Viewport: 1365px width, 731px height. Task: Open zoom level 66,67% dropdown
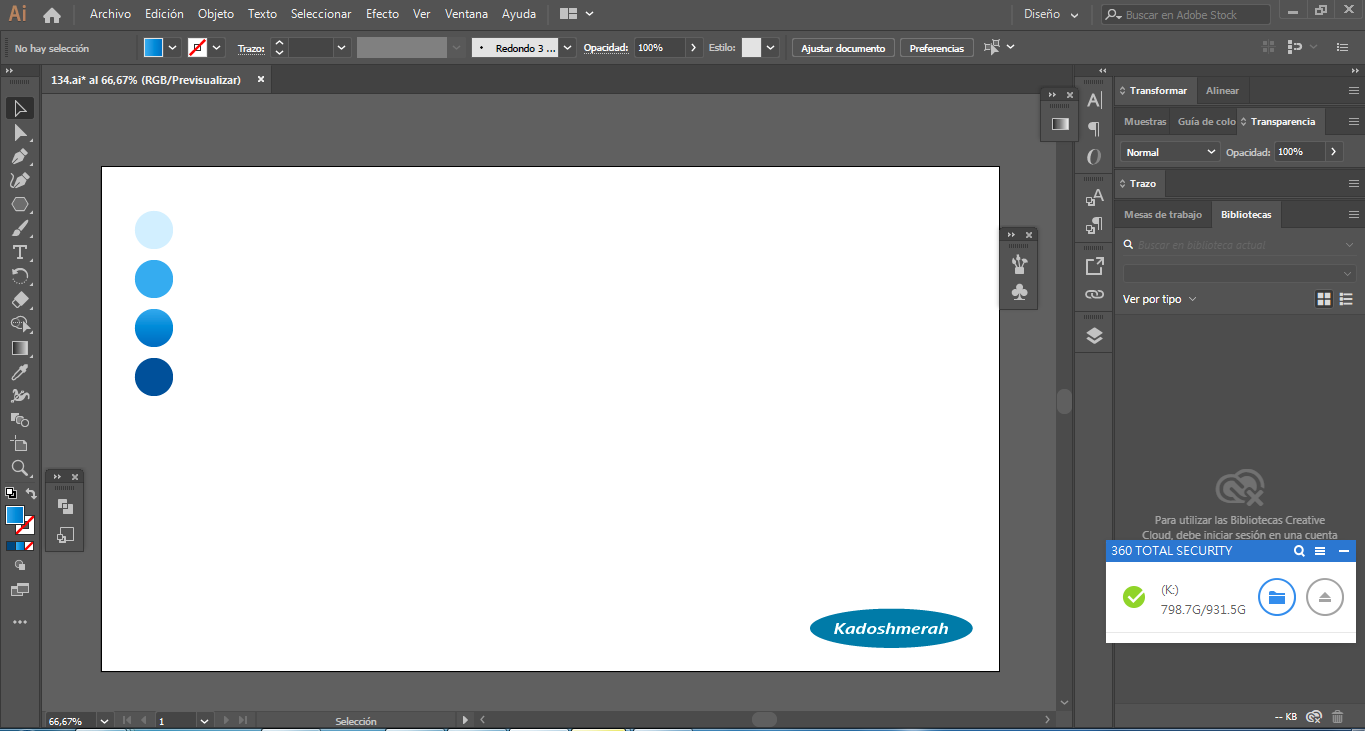[x=104, y=720]
